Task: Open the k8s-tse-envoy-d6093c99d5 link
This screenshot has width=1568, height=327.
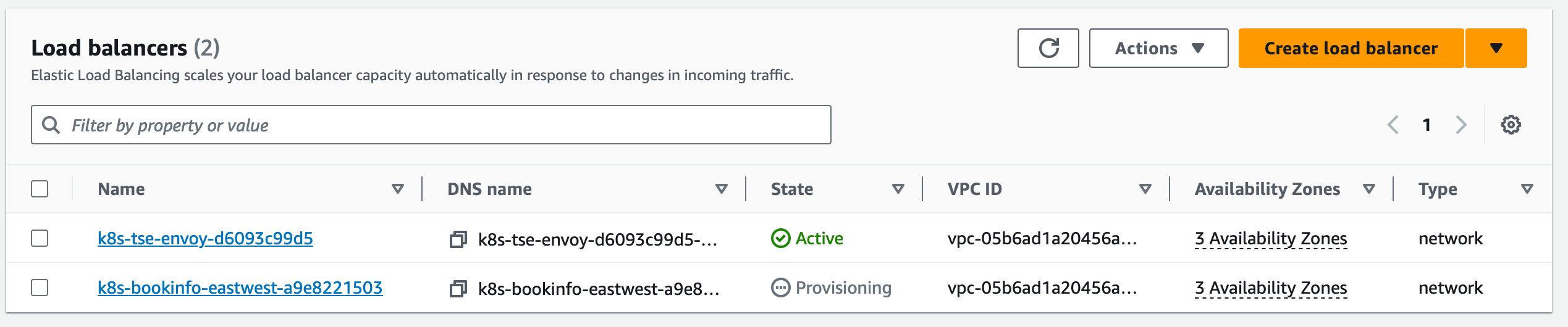Action: pos(205,238)
